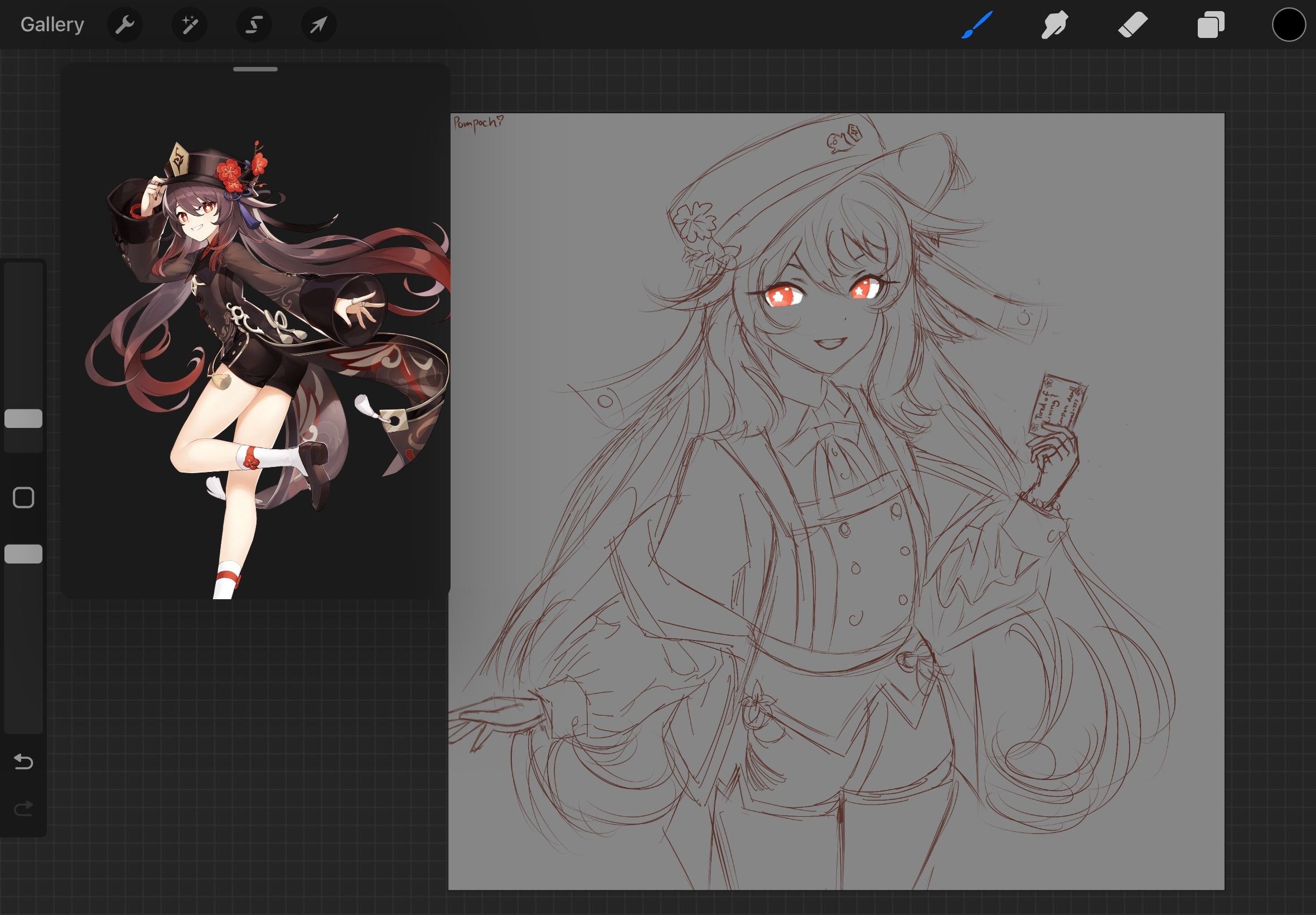The image size is (1316, 915).
Task: Open the Actions wrench menu
Action: point(124,25)
